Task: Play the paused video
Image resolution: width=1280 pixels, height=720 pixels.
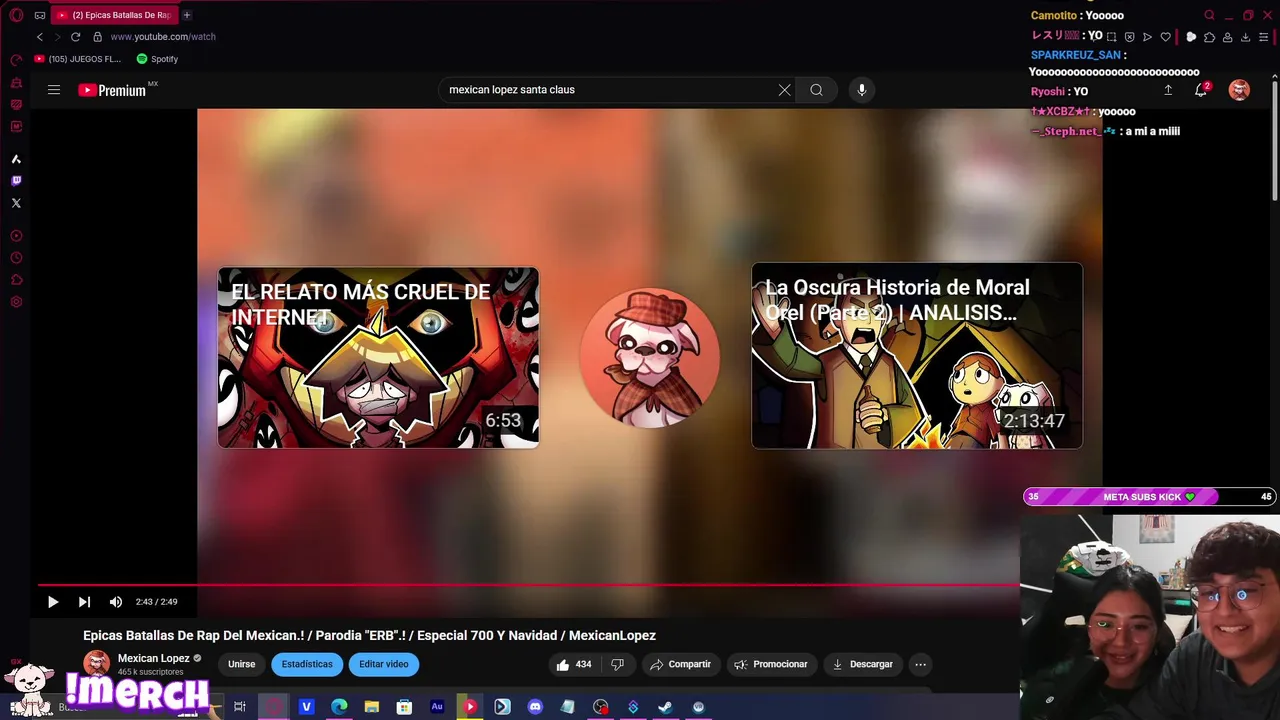Action: pos(53,602)
